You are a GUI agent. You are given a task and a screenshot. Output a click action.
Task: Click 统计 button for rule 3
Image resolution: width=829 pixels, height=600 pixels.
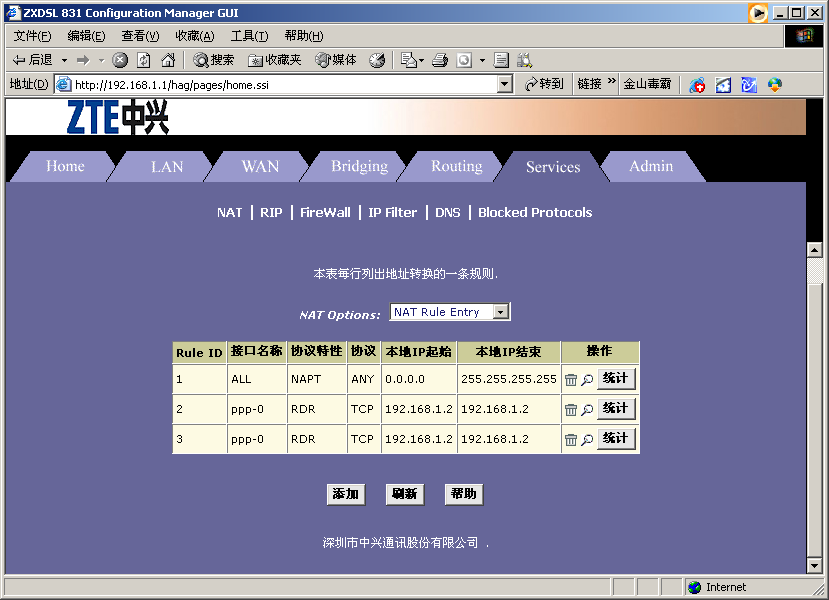pos(615,439)
